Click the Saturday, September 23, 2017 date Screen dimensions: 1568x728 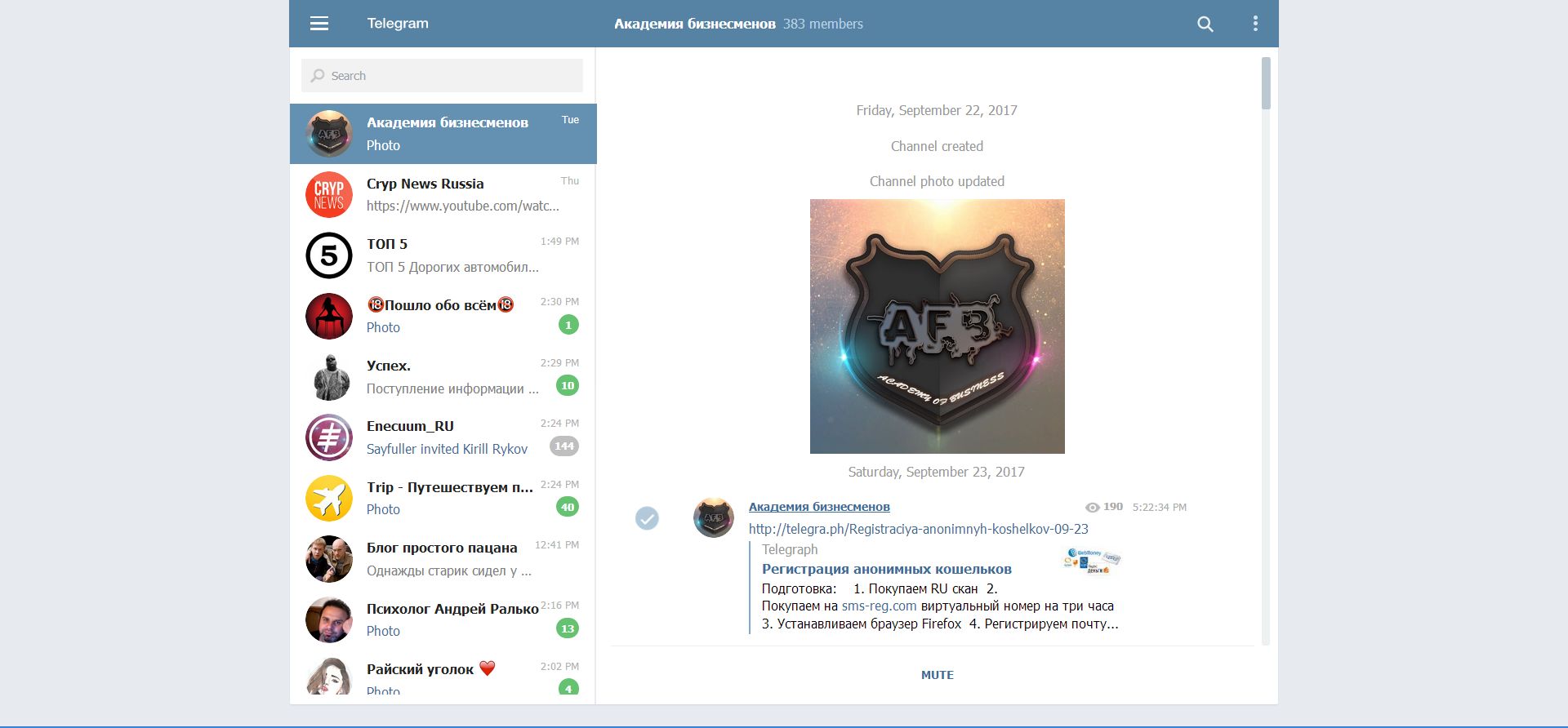click(936, 472)
